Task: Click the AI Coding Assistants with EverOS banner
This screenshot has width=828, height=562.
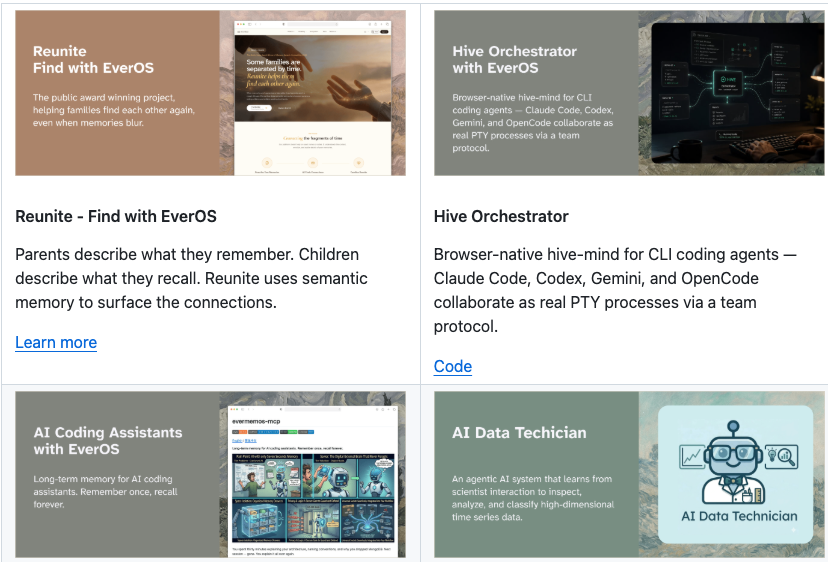Action: [210, 474]
